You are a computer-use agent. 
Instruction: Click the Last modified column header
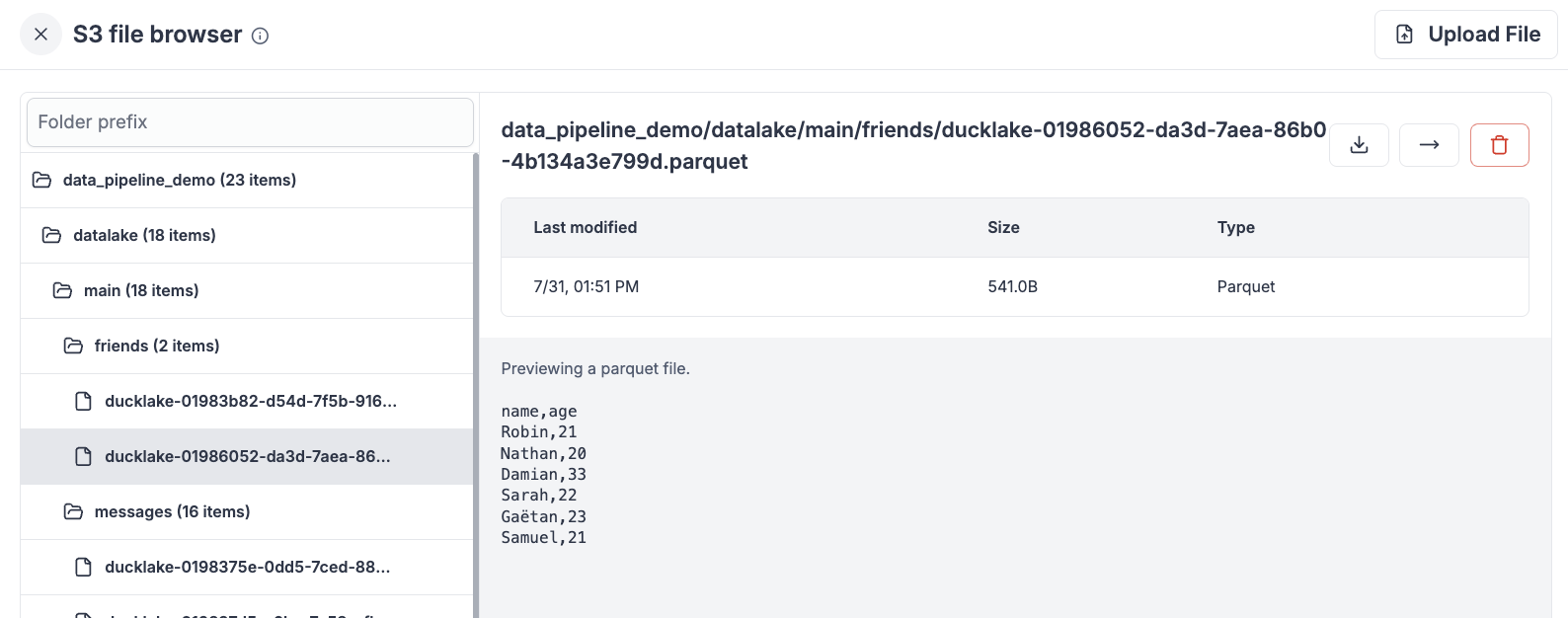point(585,227)
